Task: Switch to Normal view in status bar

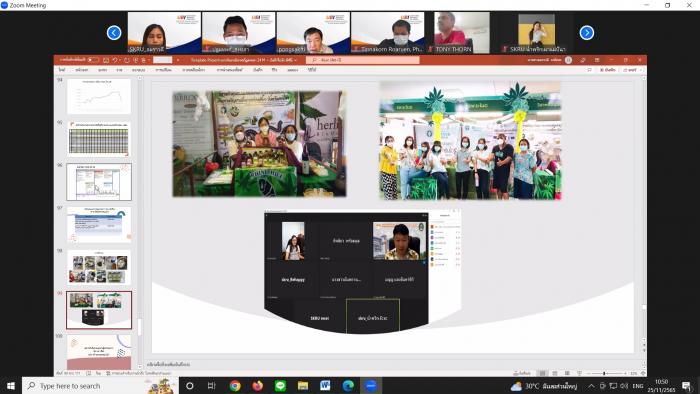Action: pyautogui.click(x=542, y=373)
